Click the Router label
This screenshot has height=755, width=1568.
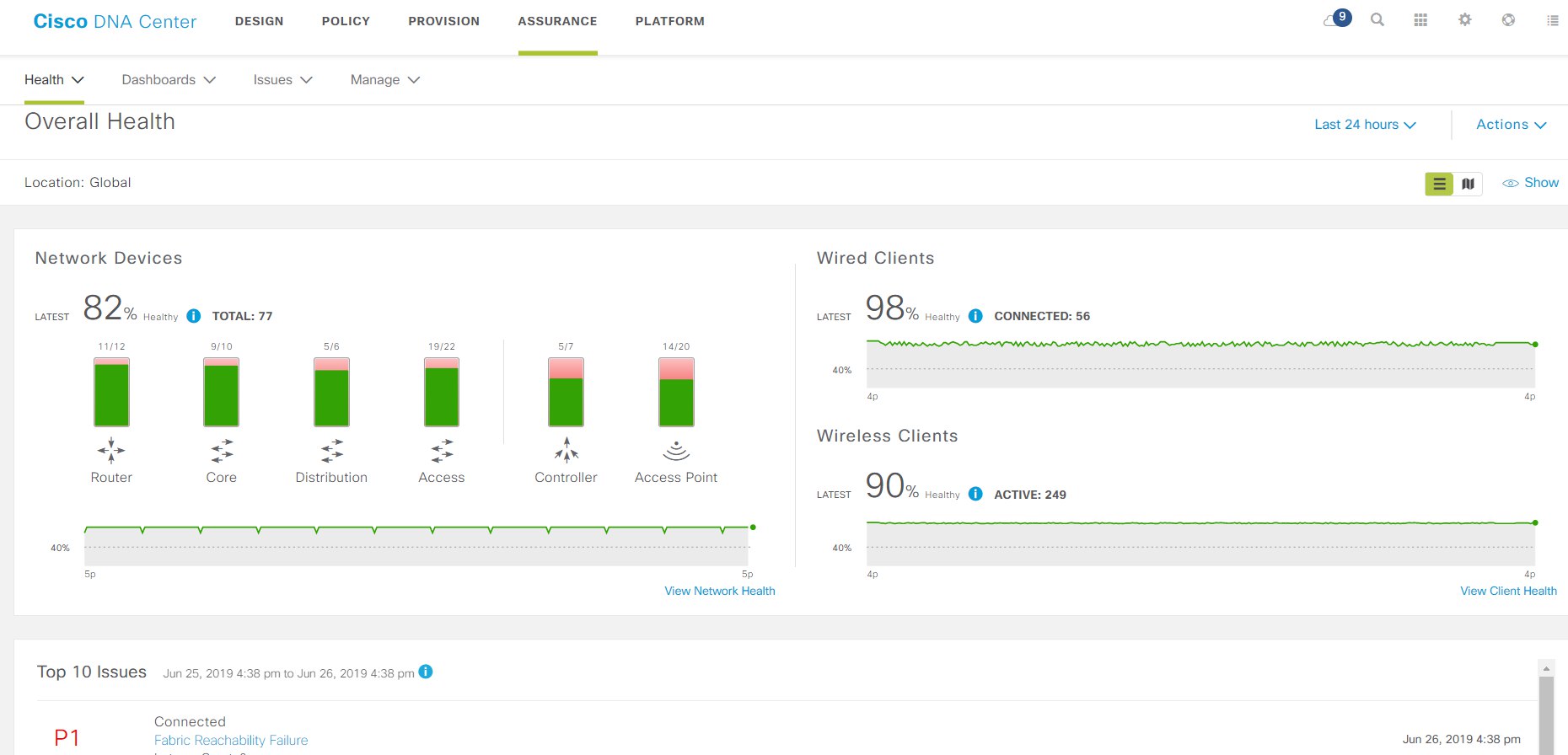tap(111, 477)
